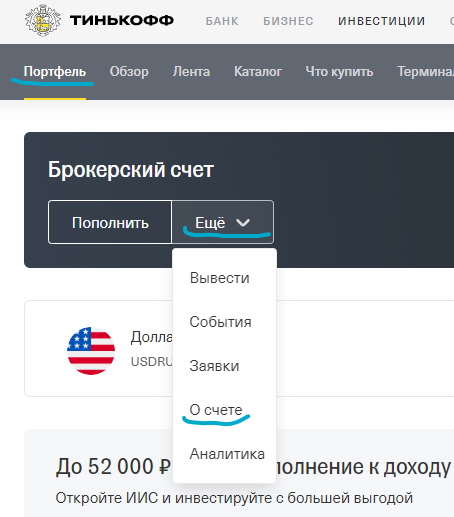Viewport: 454px width, 517px height.
Task: Open Аналитика from the dropdown
Action: pyautogui.click(x=227, y=454)
